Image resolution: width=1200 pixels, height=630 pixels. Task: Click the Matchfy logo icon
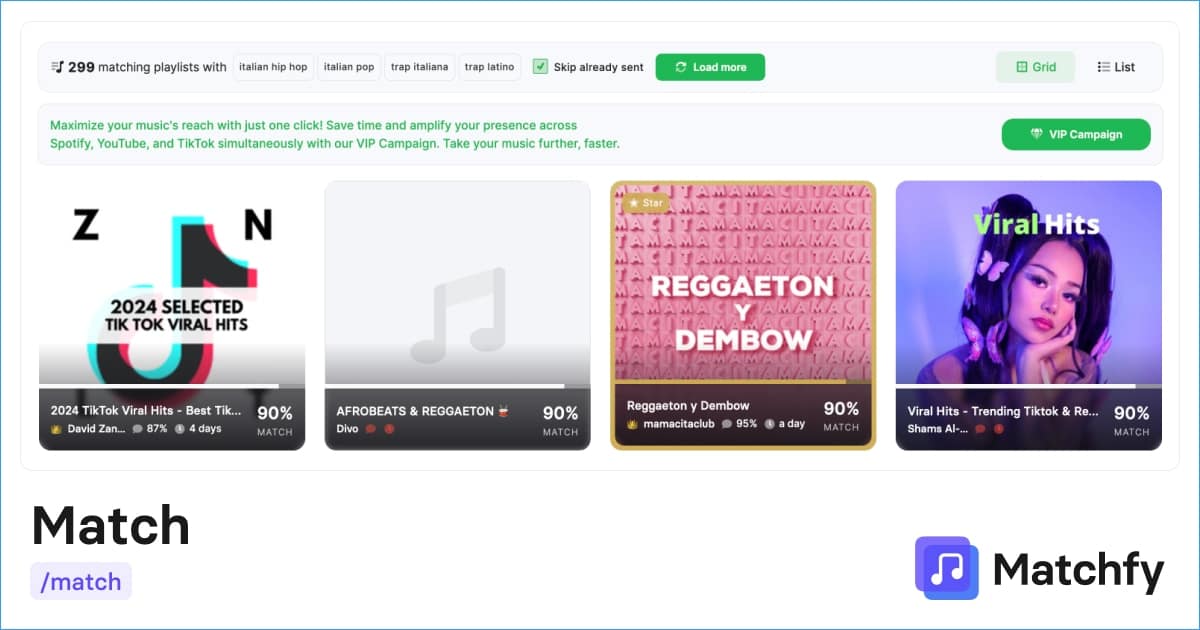tap(946, 568)
